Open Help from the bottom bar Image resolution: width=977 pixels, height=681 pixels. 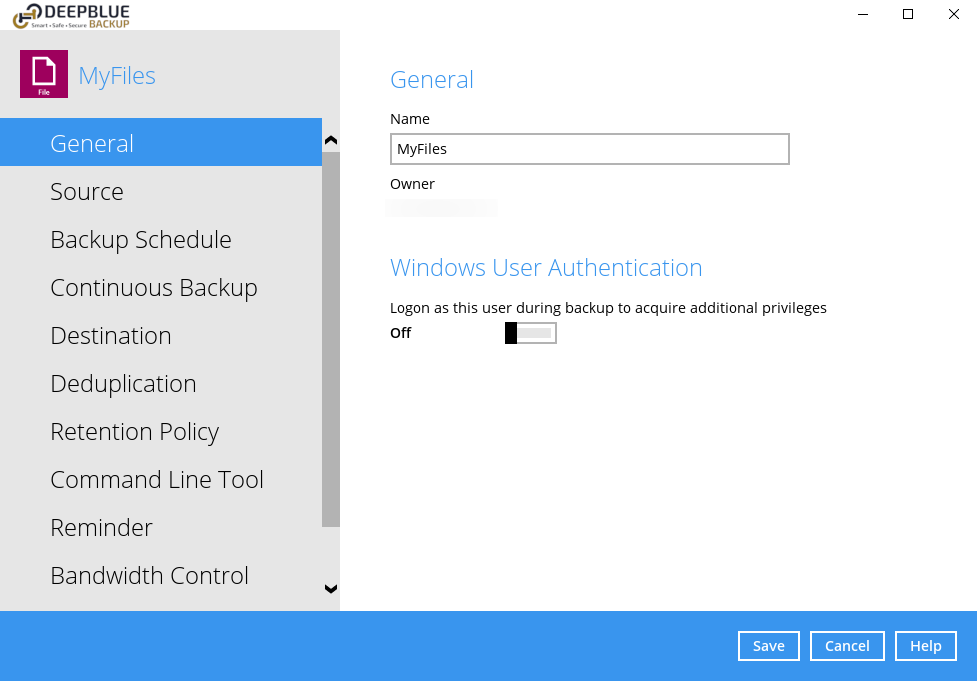tap(925, 646)
